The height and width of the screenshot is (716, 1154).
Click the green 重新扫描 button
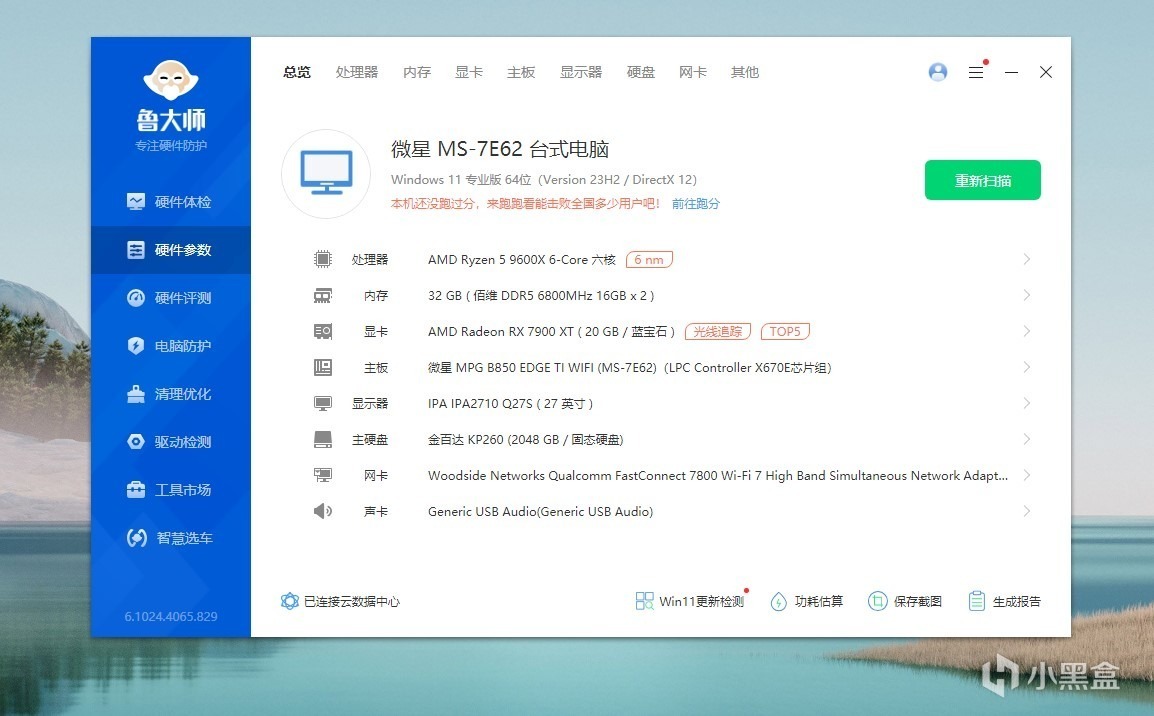[x=983, y=180]
